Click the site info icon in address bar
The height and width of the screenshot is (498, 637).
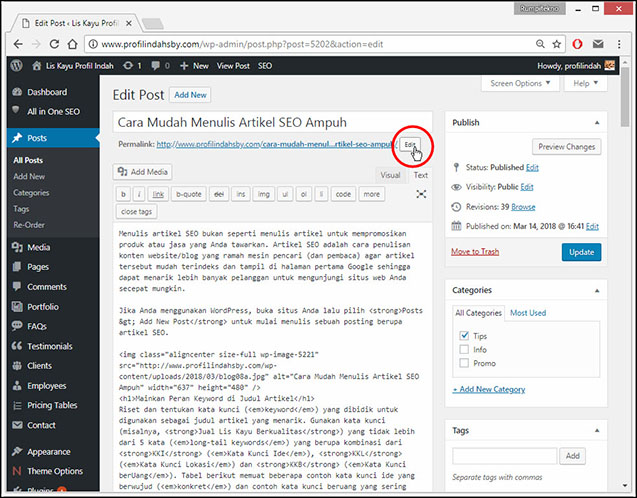[x=93, y=44]
